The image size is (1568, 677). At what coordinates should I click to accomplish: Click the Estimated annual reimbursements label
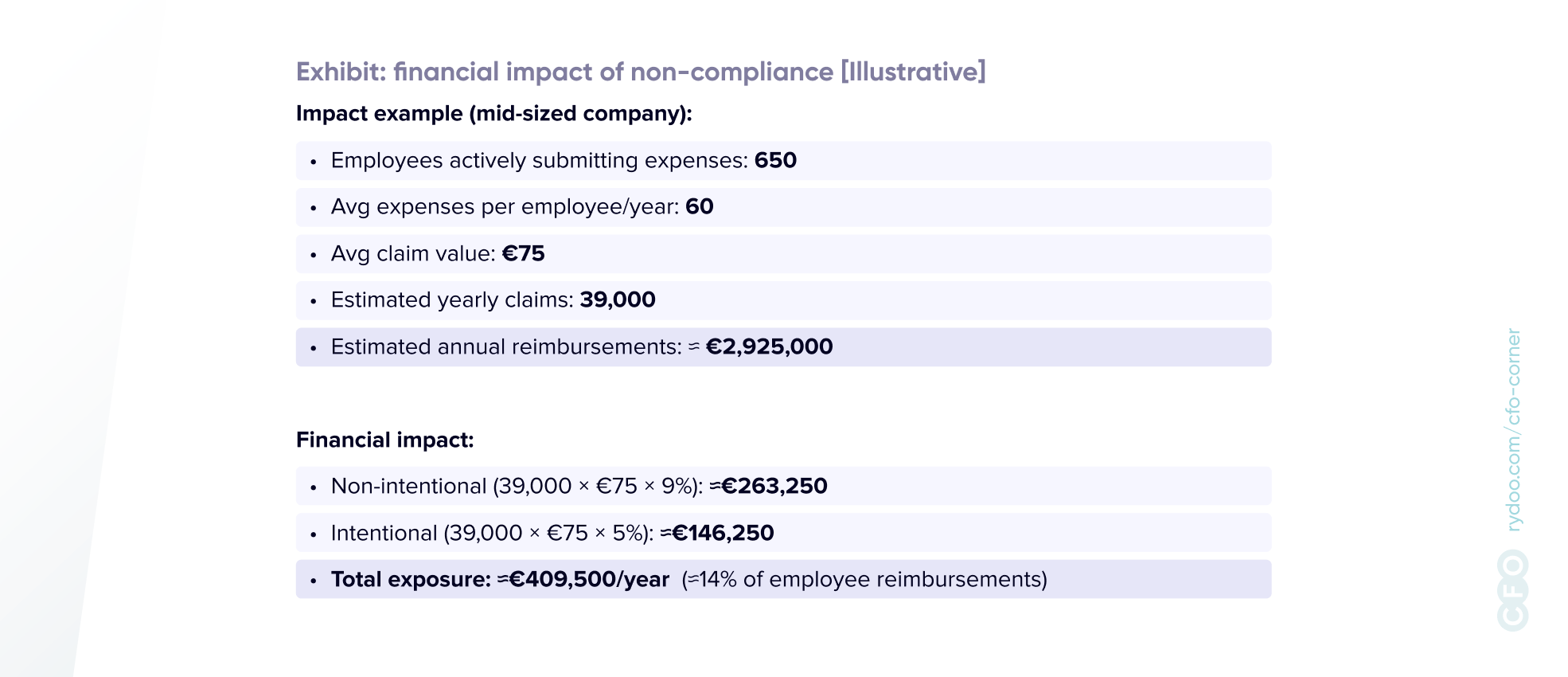click(x=506, y=347)
